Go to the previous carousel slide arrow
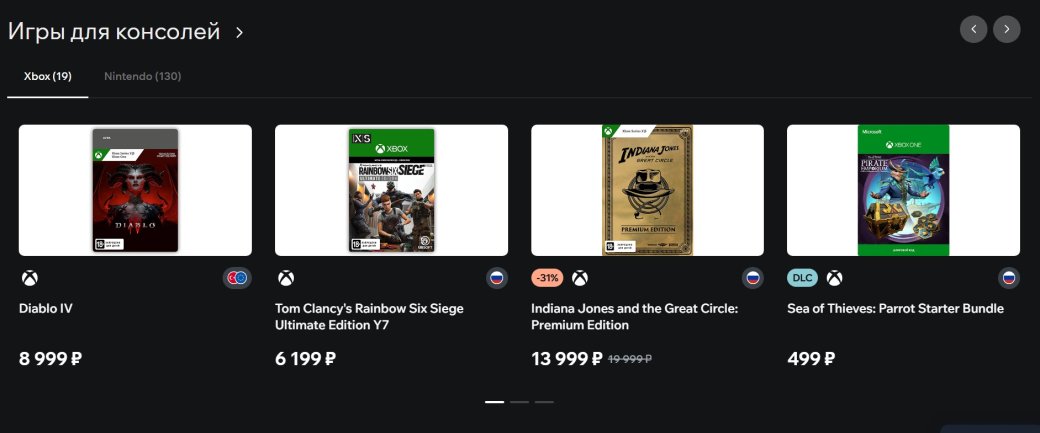This screenshot has height=433, width=1040. click(973, 29)
